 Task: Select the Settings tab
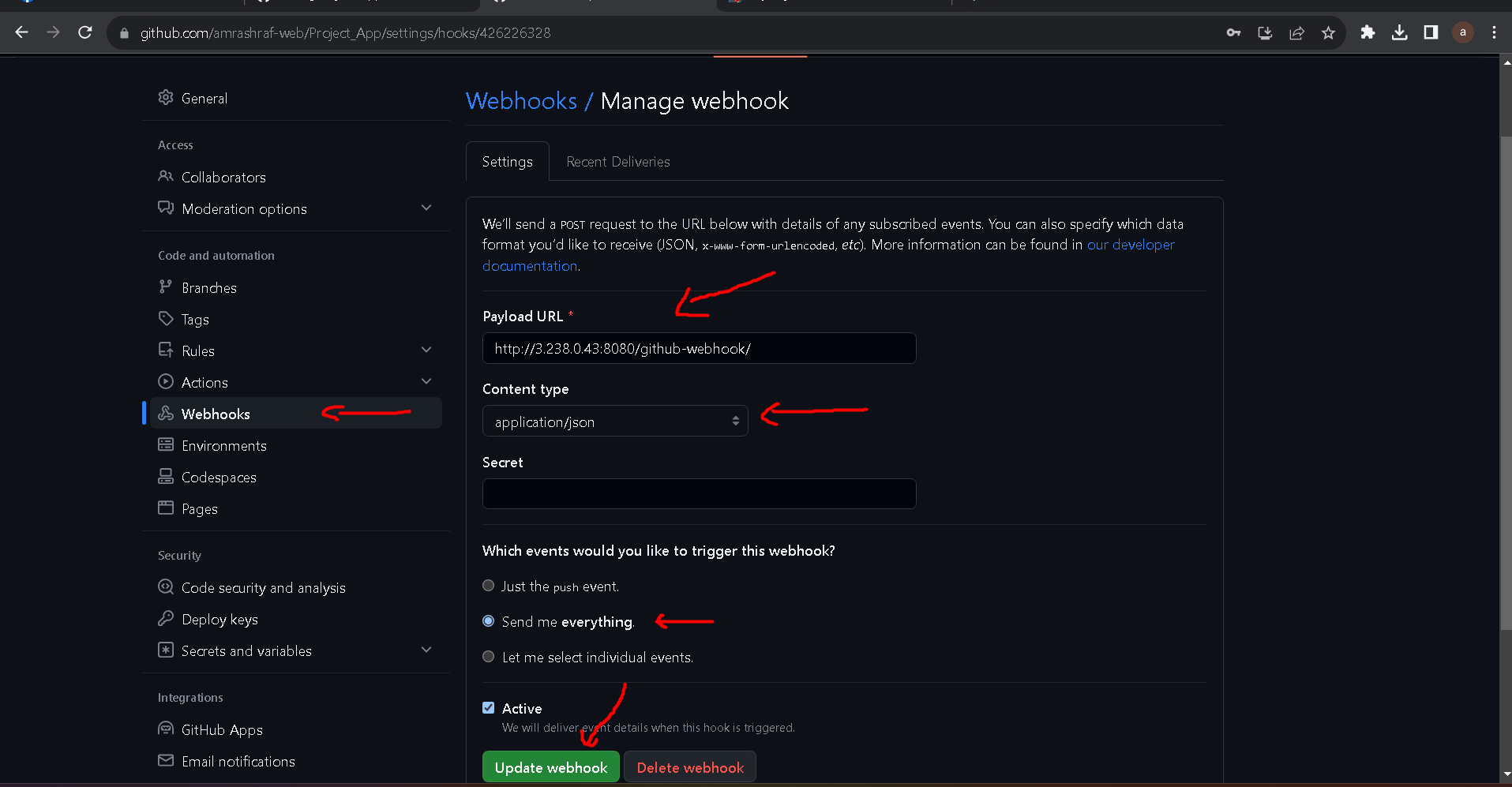(x=507, y=161)
